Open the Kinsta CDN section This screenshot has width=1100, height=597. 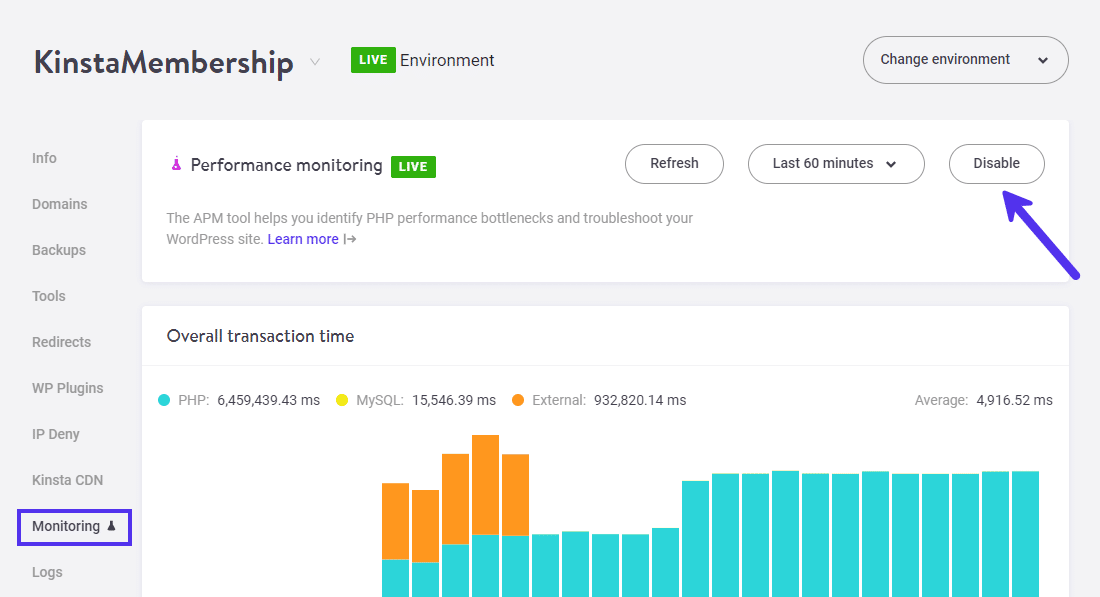[x=67, y=480]
